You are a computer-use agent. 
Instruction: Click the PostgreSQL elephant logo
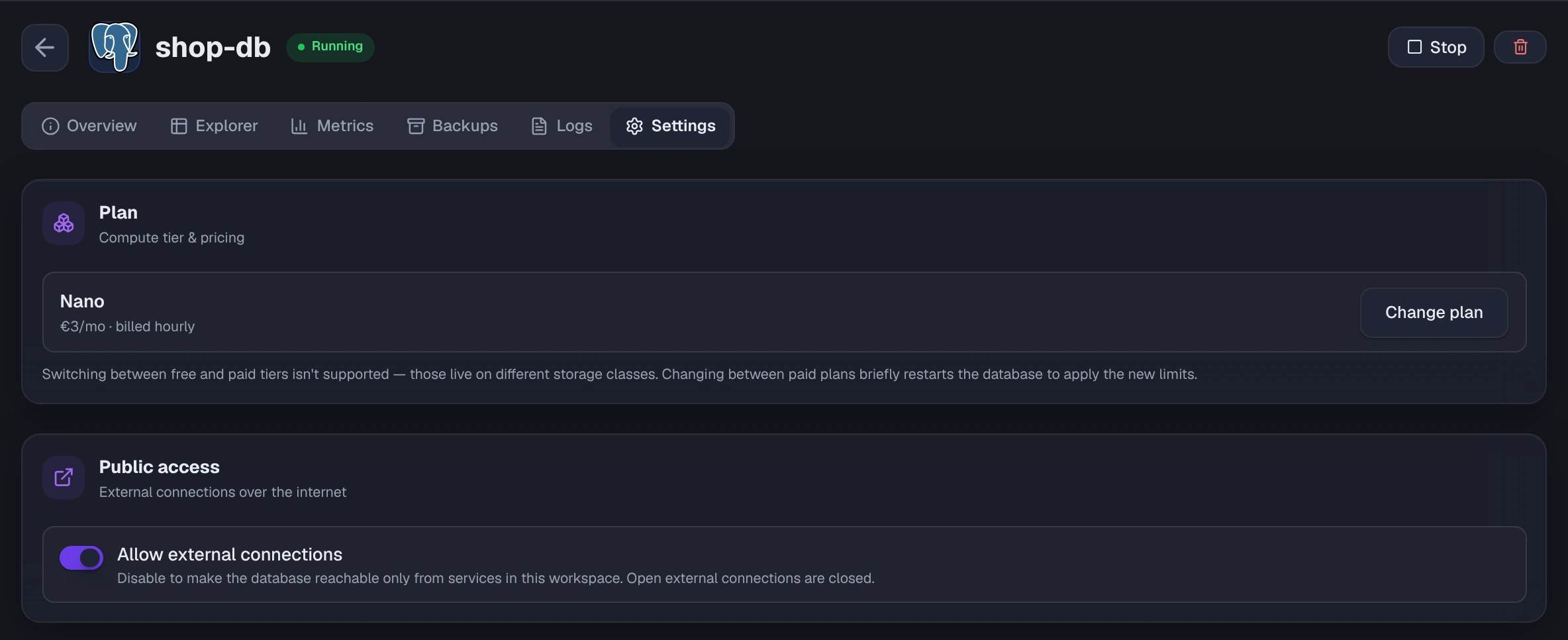pos(115,47)
